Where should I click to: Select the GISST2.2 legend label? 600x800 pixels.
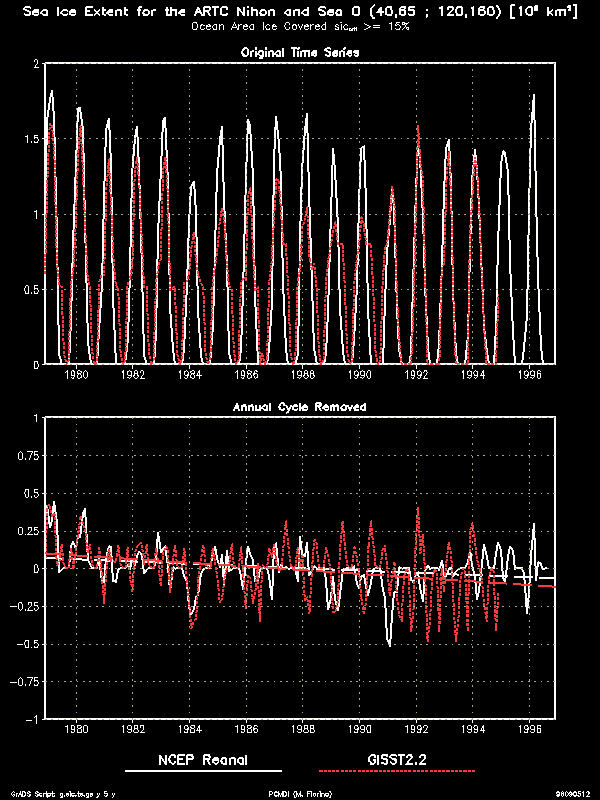coord(396,760)
